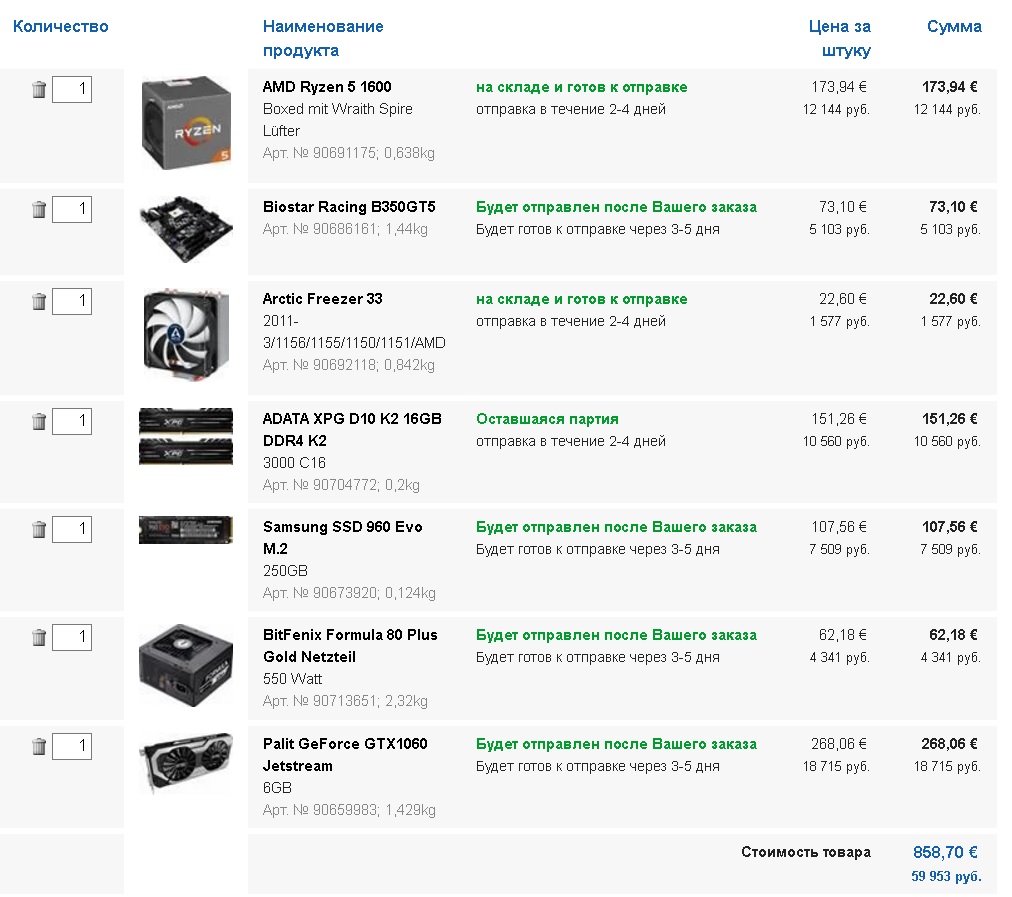Focus quantity field for AMD Ryzen 5
The width and height of the screenshot is (1012, 897).
tap(72, 90)
